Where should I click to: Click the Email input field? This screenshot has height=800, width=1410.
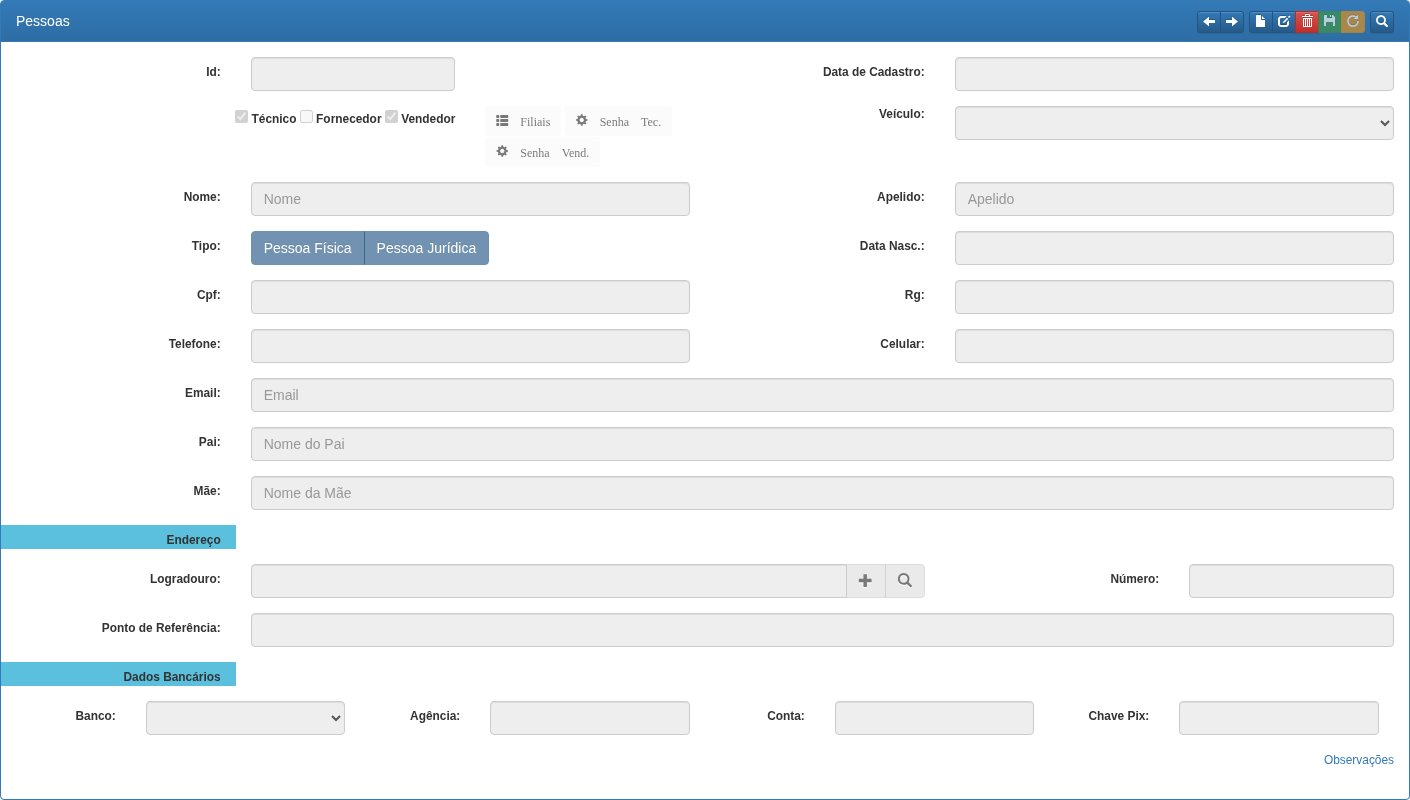point(822,395)
